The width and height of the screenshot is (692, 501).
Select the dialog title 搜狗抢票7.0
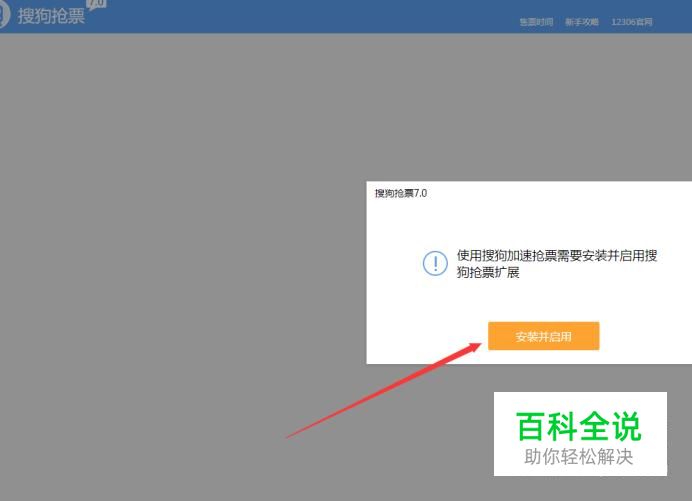coord(401,193)
